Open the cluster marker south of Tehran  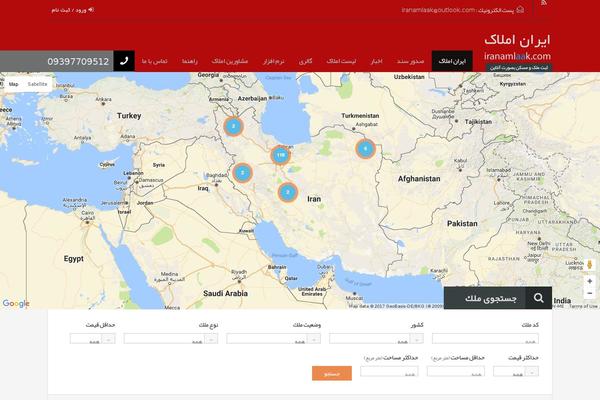click(x=288, y=192)
